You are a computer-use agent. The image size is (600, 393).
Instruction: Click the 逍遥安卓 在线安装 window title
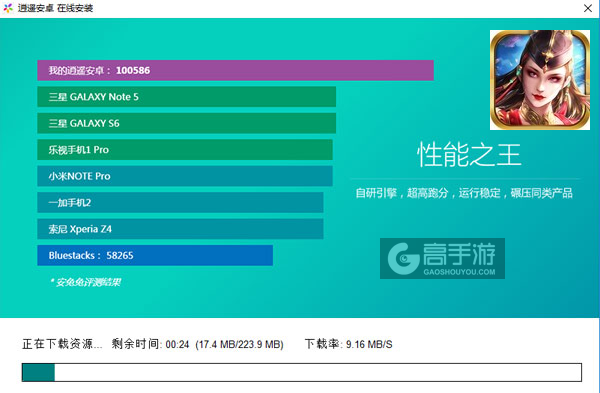(x=55, y=8)
